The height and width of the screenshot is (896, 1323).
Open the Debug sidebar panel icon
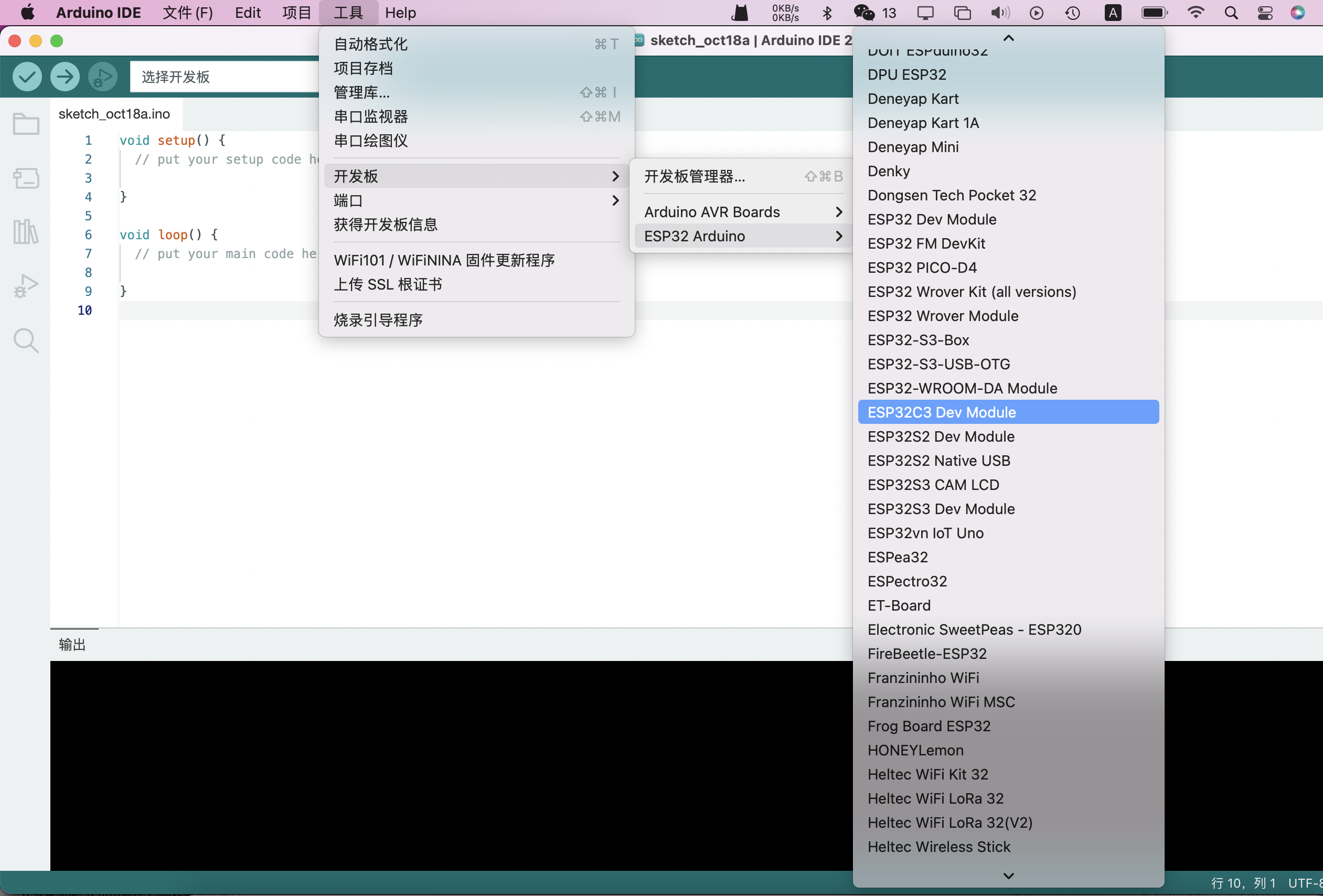[26, 286]
